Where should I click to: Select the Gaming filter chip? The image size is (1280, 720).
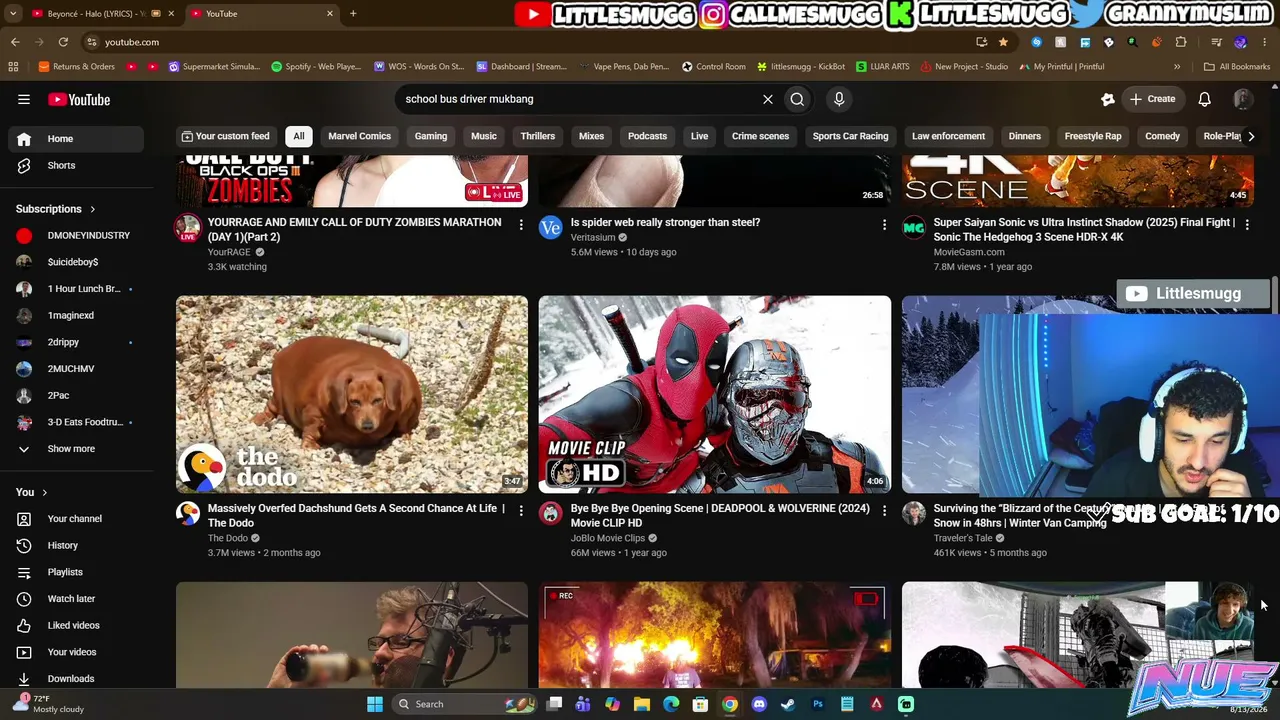(431, 136)
